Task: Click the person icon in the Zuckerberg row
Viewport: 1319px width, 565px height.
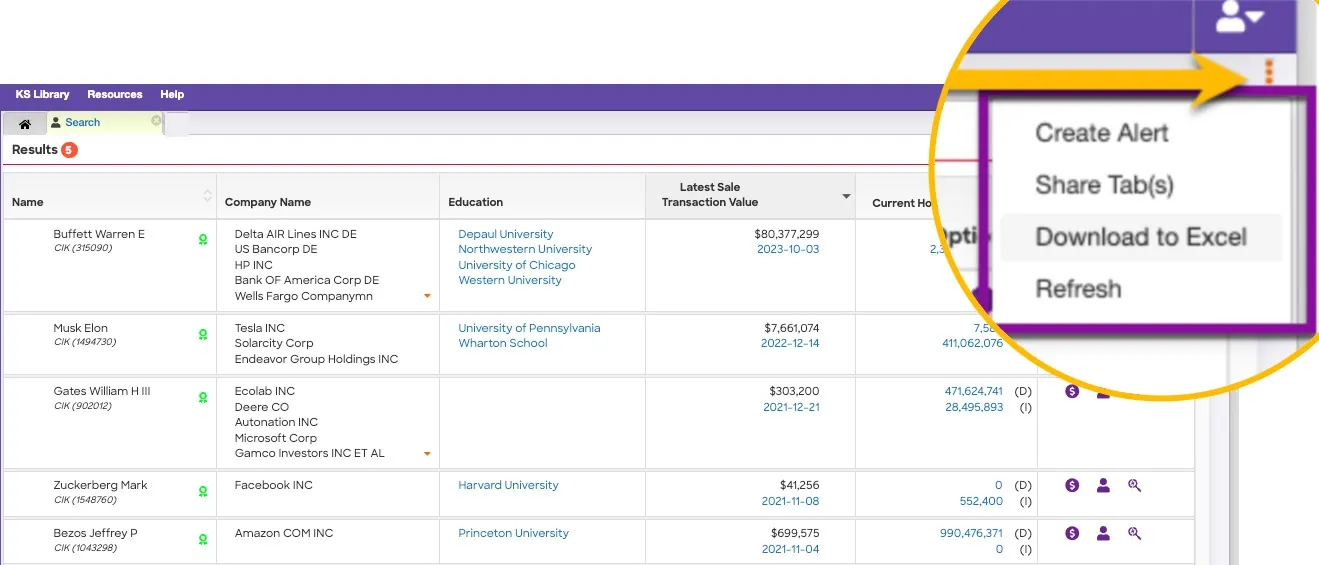Action: coord(1103,485)
